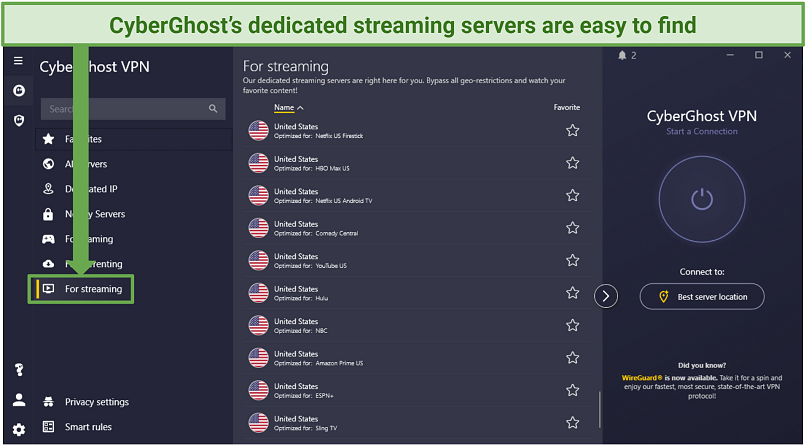Viewport: 806px width, 446px height.
Task: Click the US flag for HBO Max US
Action: (259, 163)
